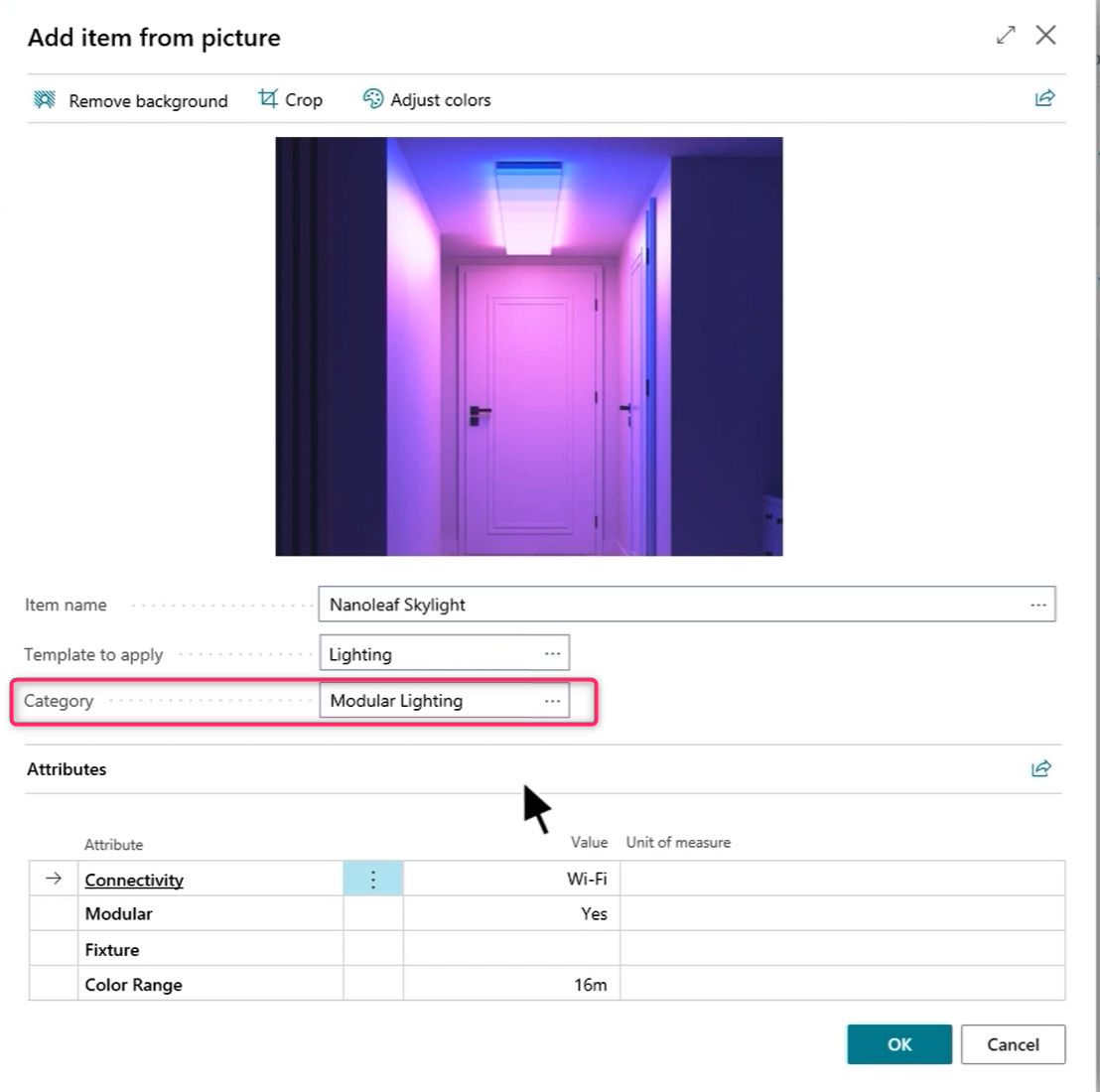Select the Modular attribute row
Image resolution: width=1100 pixels, height=1092 pixels.
tap(119, 914)
